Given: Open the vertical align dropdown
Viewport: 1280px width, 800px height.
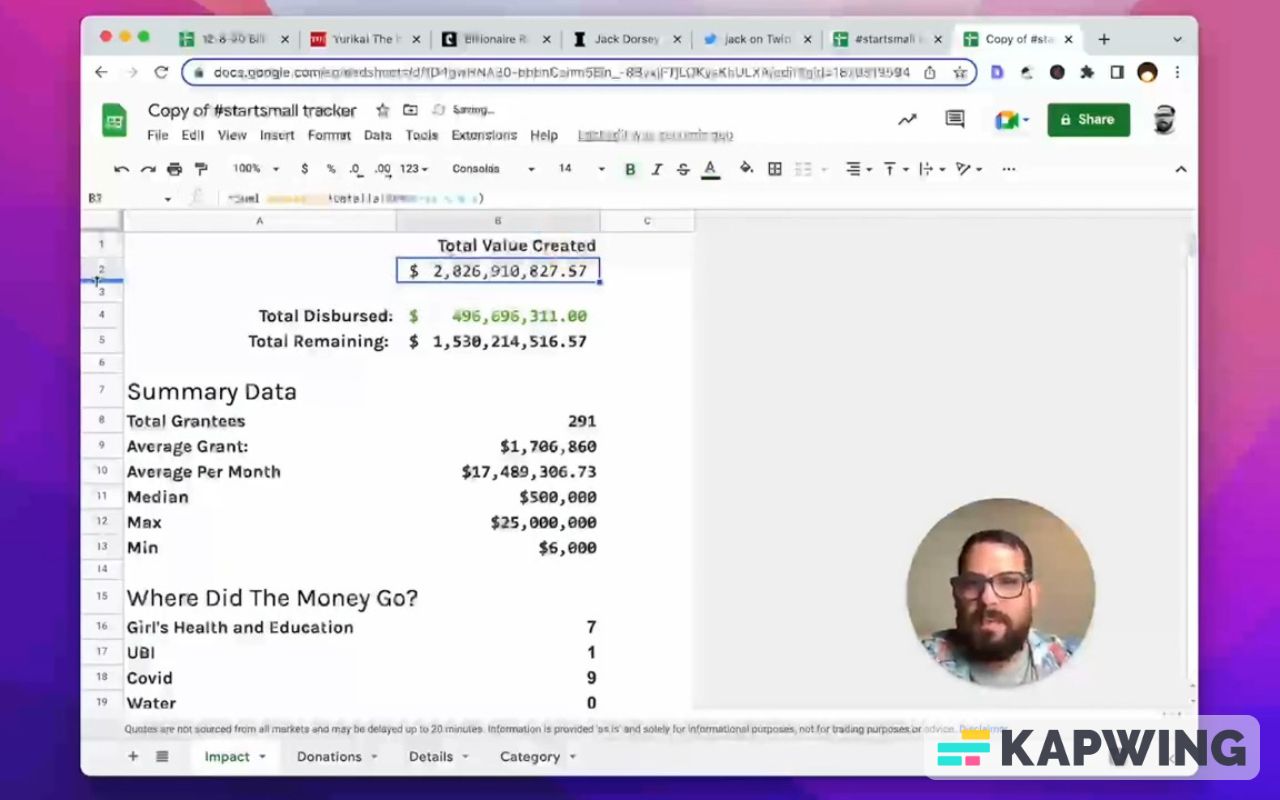Looking at the screenshot, I should (895, 169).
